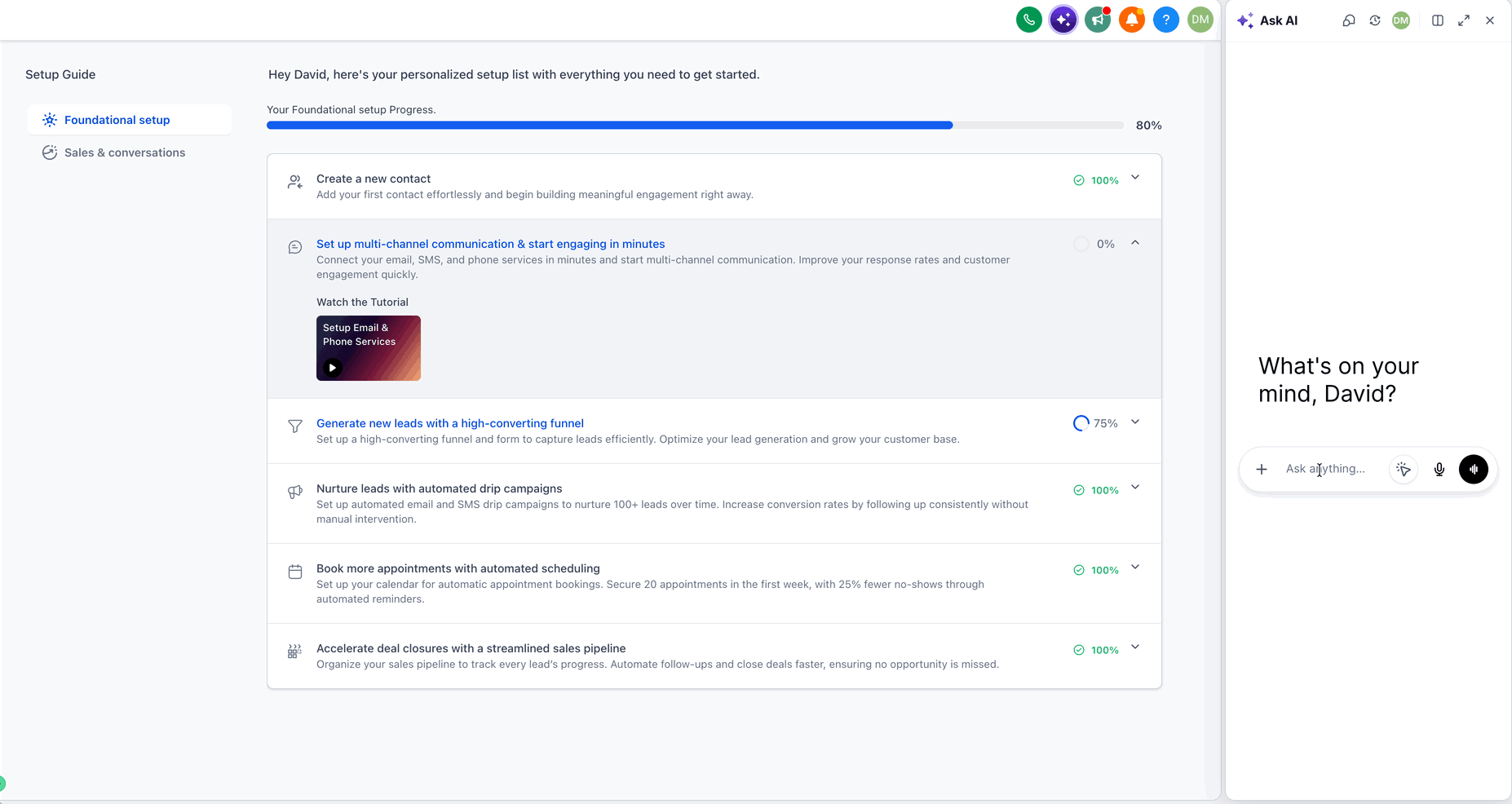Collapse the multi-channel communication section
1512x804 pixels.
coord(1135,243)
